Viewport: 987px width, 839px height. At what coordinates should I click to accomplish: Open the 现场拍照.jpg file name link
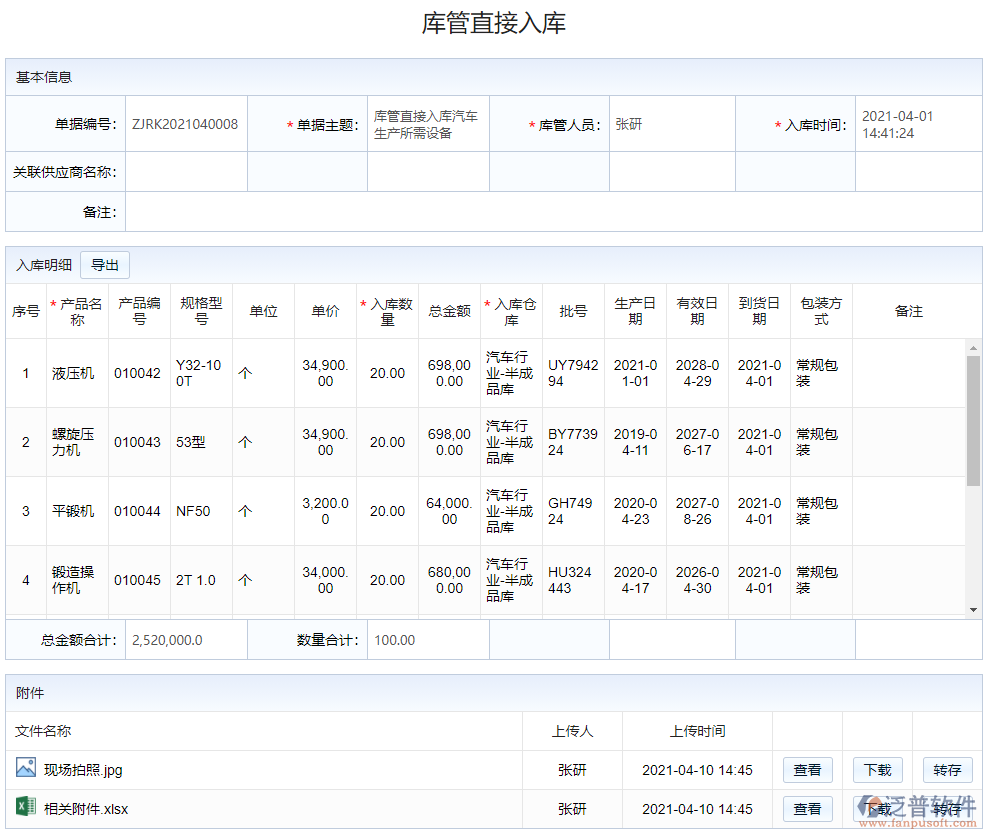83,770
